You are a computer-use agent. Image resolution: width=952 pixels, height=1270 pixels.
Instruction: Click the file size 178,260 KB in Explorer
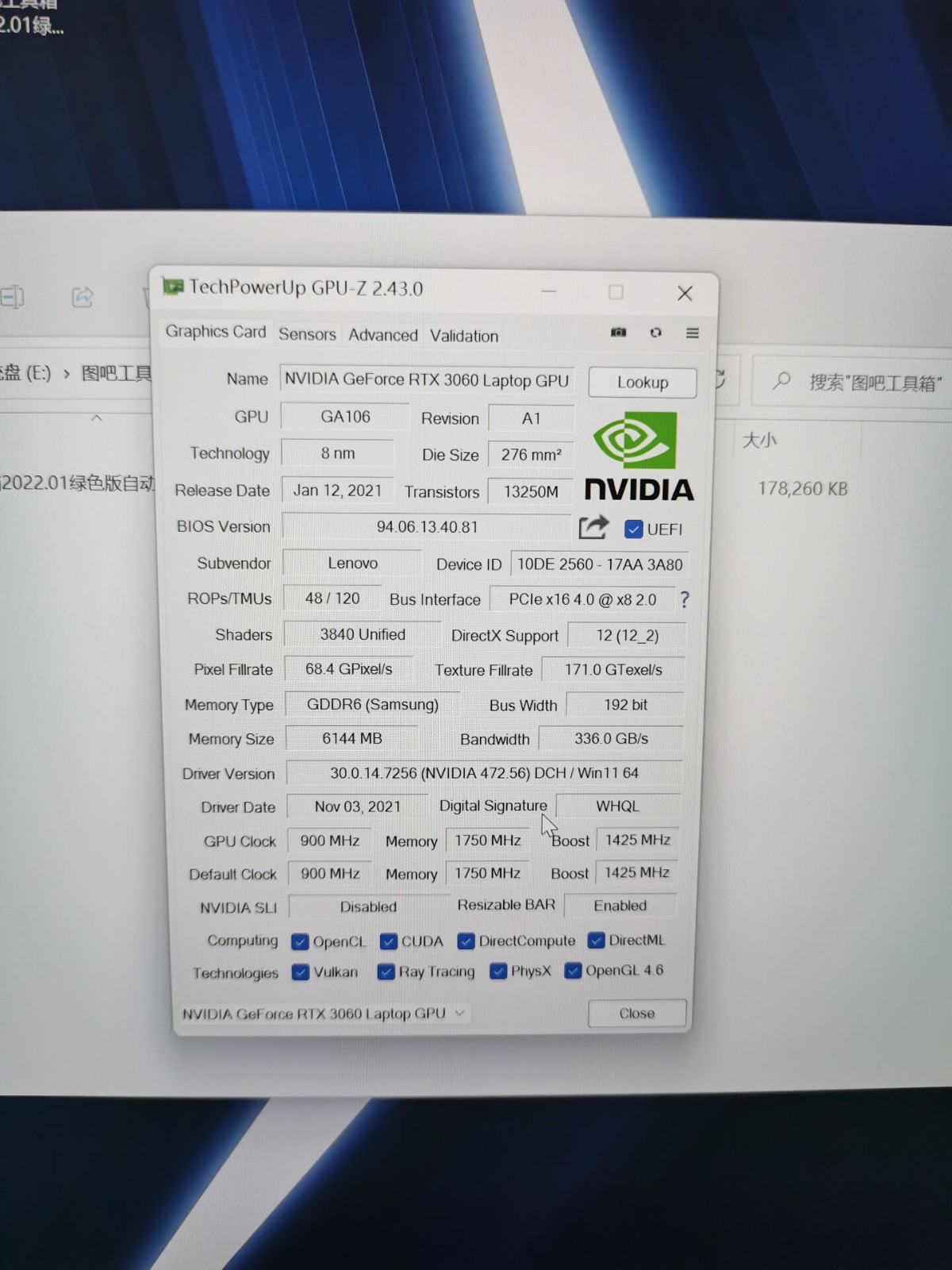pos(802,488)
